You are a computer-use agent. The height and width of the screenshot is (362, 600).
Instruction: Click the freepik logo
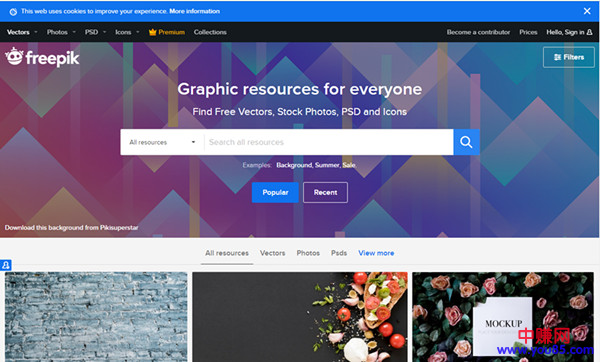click(x=42, y=57)
